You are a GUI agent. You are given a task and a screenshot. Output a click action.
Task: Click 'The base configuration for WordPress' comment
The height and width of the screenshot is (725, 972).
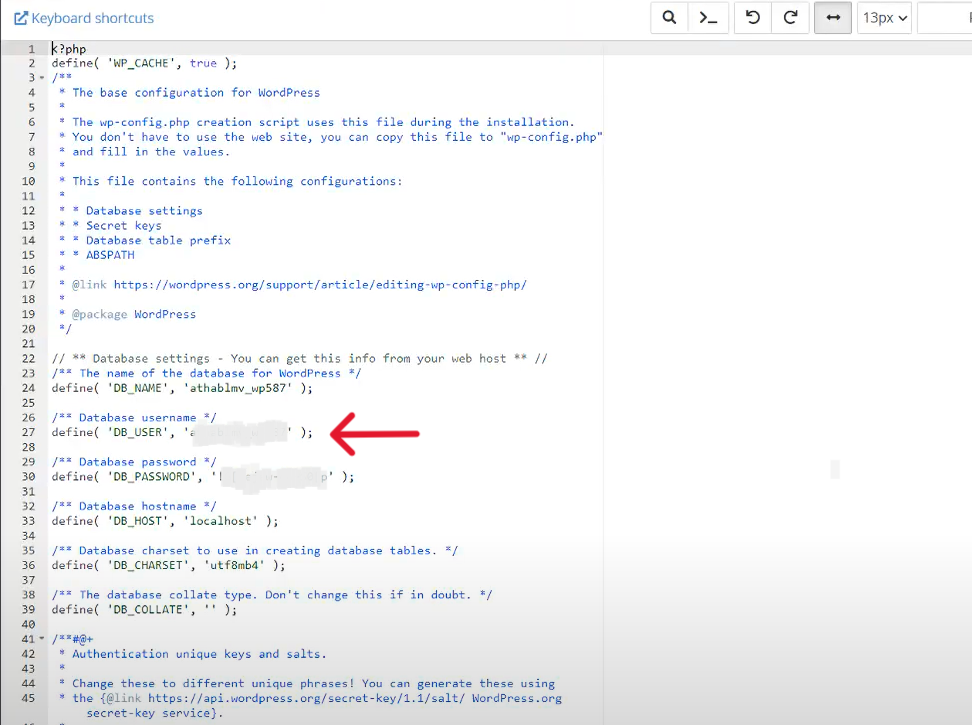(196, 92)
